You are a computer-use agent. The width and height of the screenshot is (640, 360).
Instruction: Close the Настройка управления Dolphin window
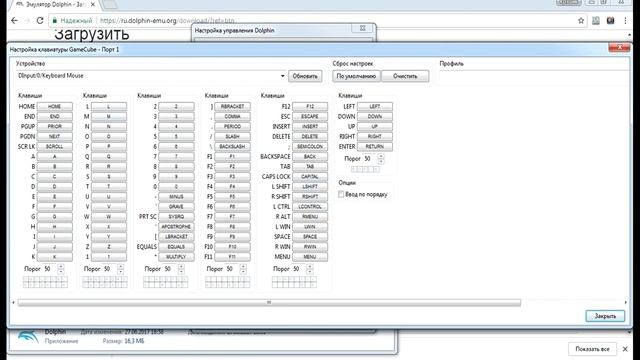[x=362, y=28]
